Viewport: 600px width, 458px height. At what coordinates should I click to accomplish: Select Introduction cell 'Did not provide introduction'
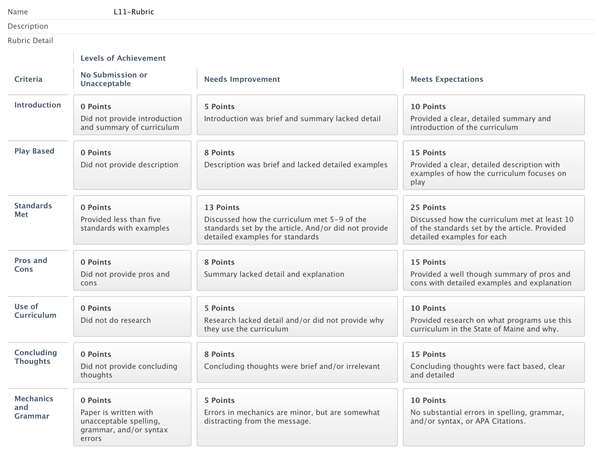tap(132, 115)
